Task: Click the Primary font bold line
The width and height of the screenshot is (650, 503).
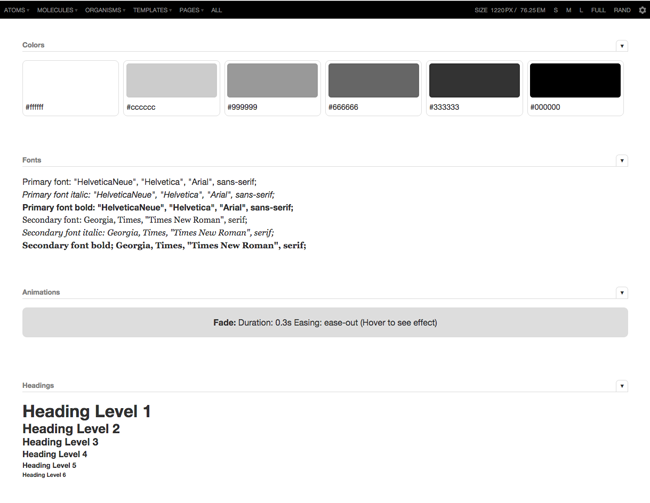Action: tap(158, 207)
